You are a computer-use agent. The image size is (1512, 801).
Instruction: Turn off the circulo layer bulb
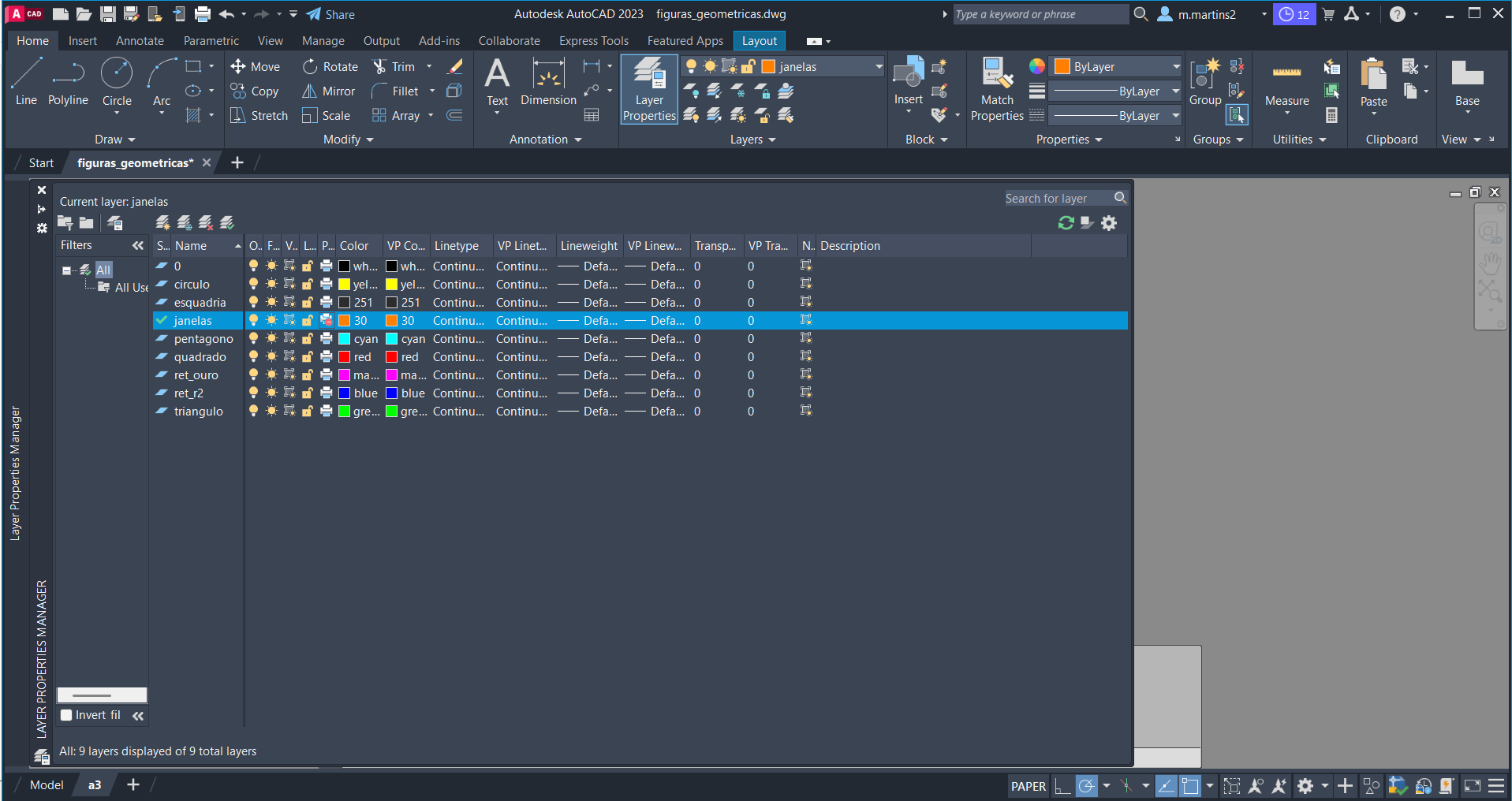coord(253,284)
